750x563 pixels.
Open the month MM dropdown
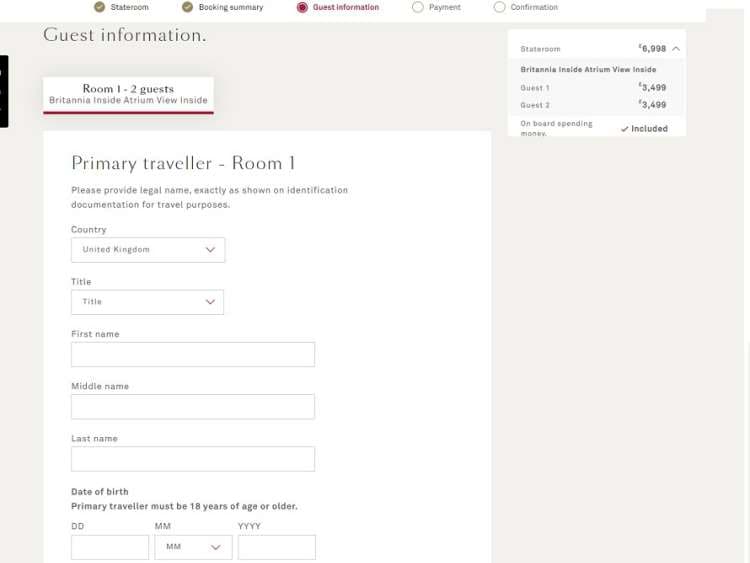(x=193, y=547)
